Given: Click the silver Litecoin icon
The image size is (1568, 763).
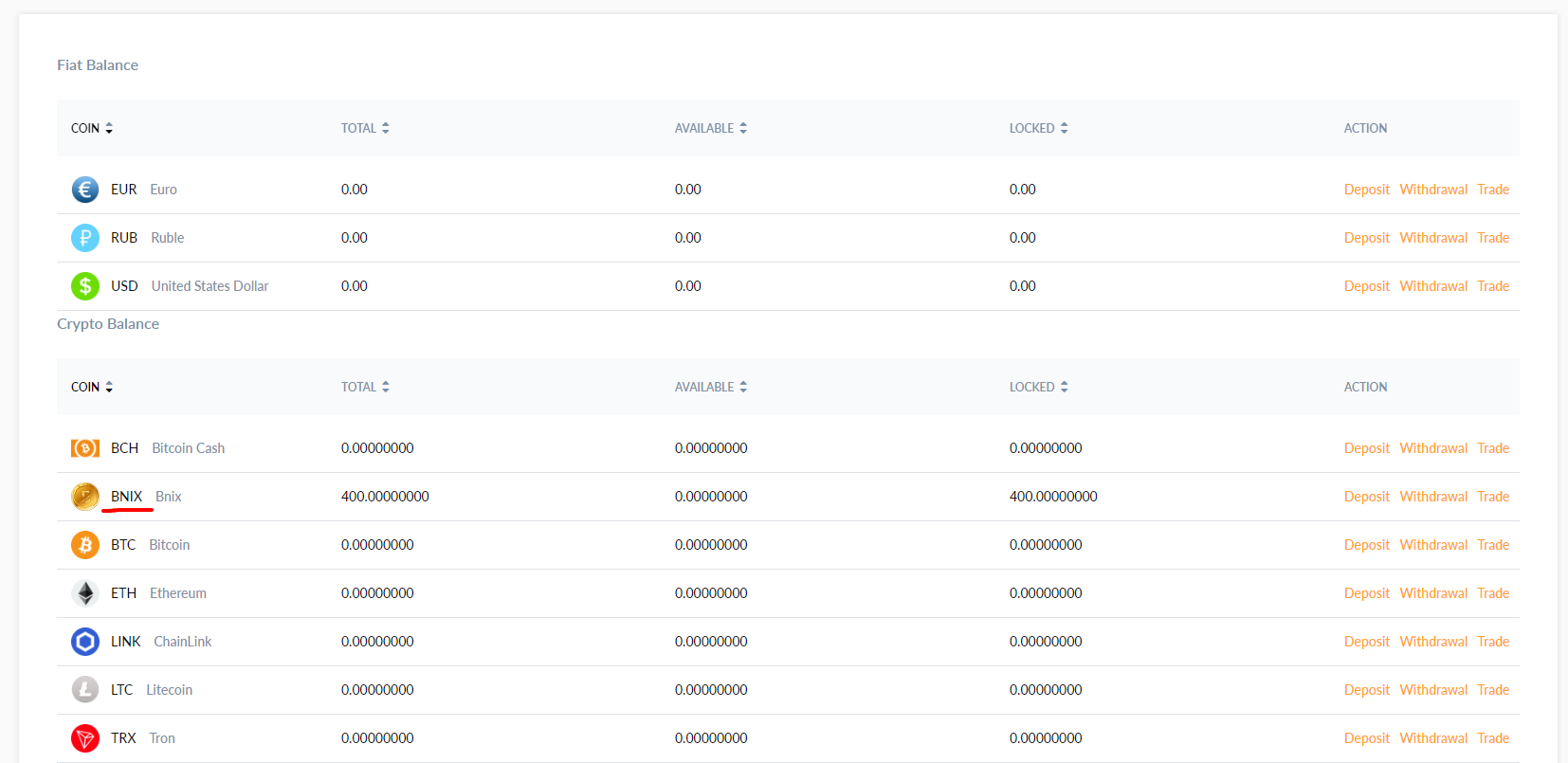Looking at the screenshot, I should (x=85, y=690).
